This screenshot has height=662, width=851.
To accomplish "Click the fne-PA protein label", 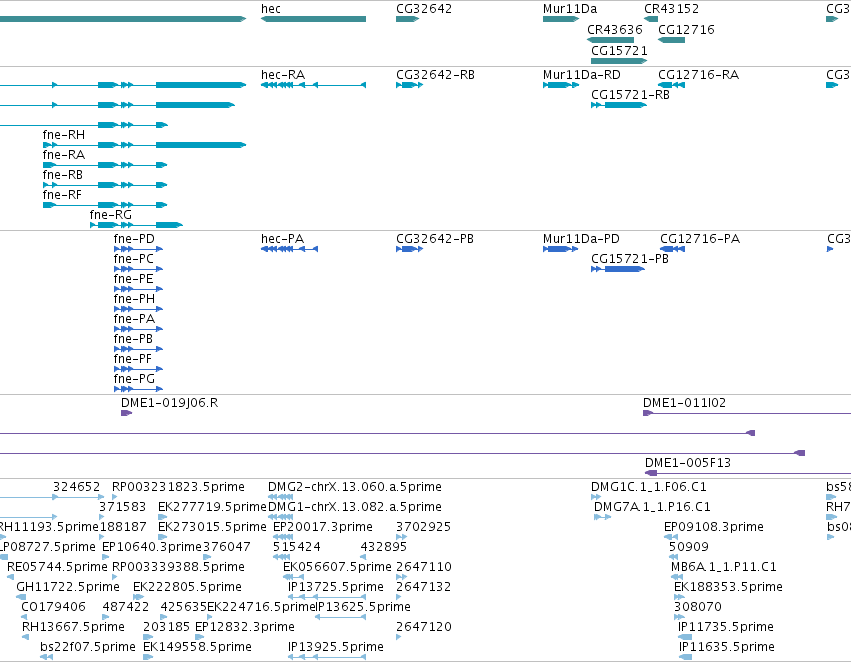I will click(134, 319).
